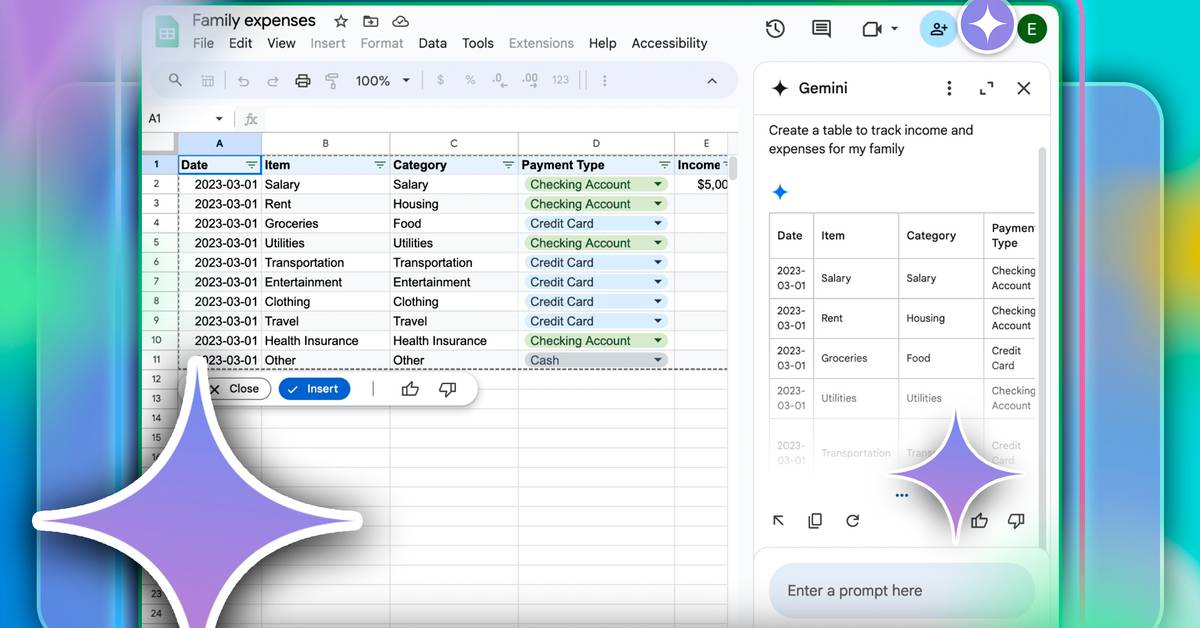Expand the Gemini panel to full size
Viewport: 1200px width, 628px height.
point(987,88)
